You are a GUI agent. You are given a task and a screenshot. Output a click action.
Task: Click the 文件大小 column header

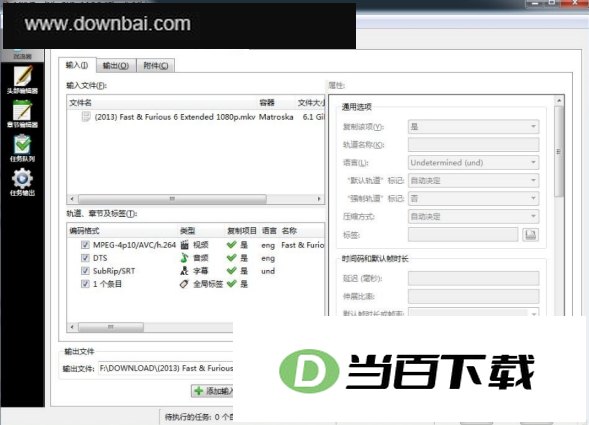(311, 103)
